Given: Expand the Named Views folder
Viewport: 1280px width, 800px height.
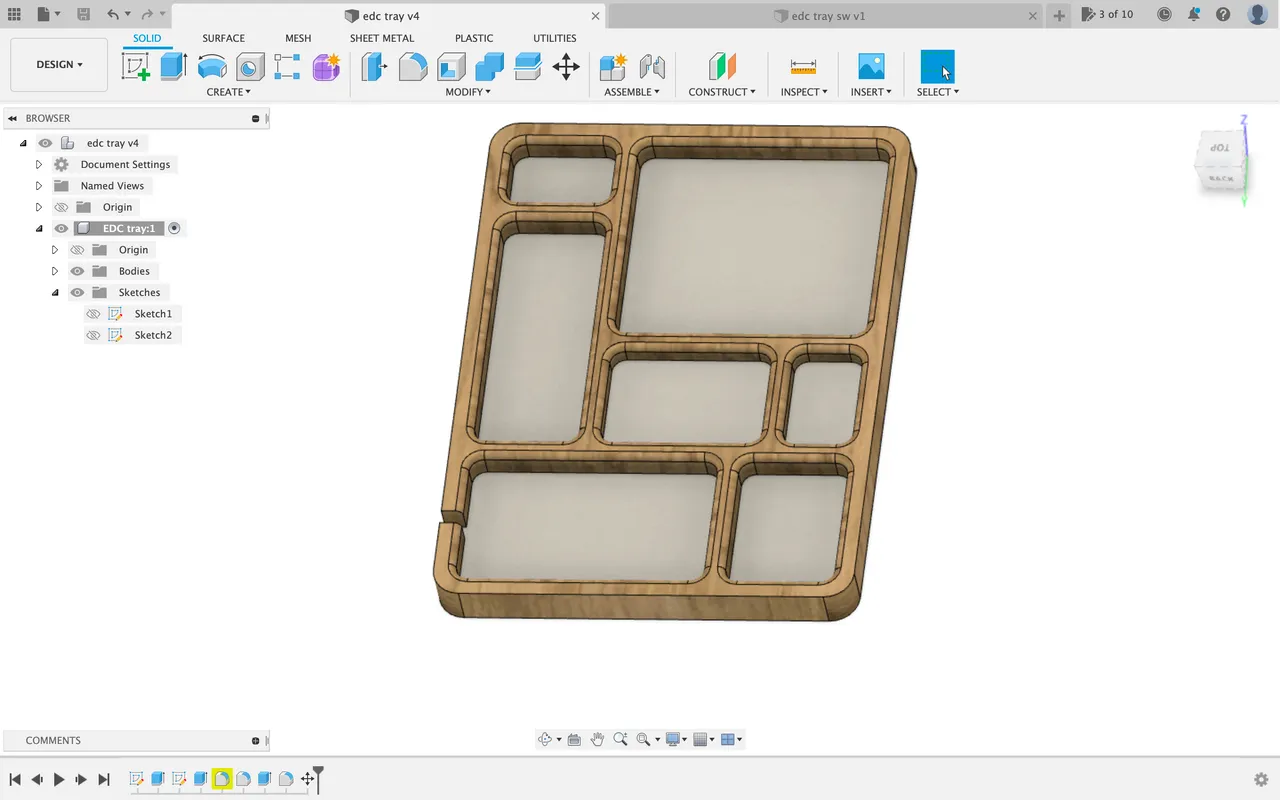Looking at the screenshot, I should [x=38, y=185].
